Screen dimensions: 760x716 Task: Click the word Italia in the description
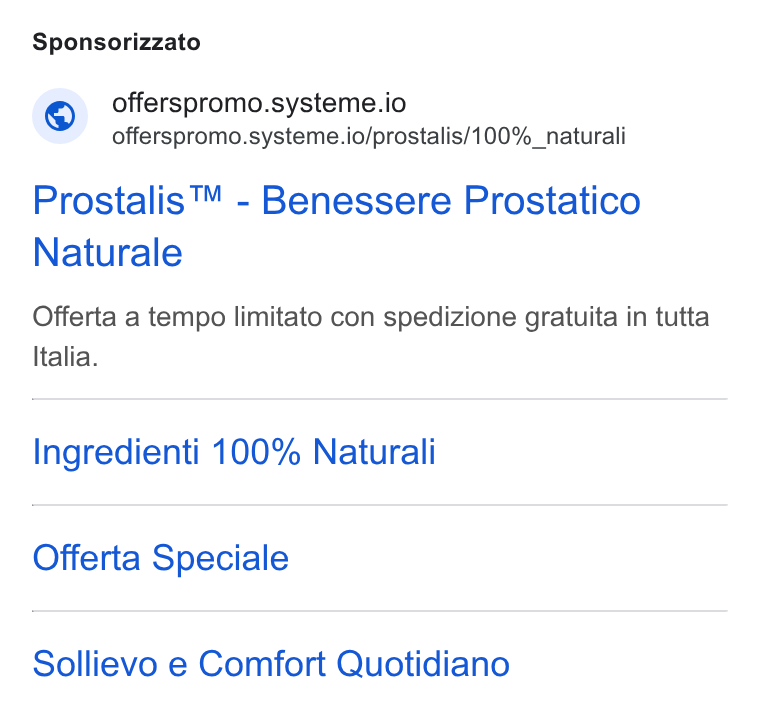(65, 357)
